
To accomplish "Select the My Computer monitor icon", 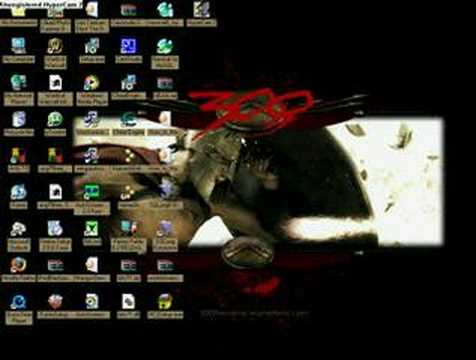I will 18,46.
